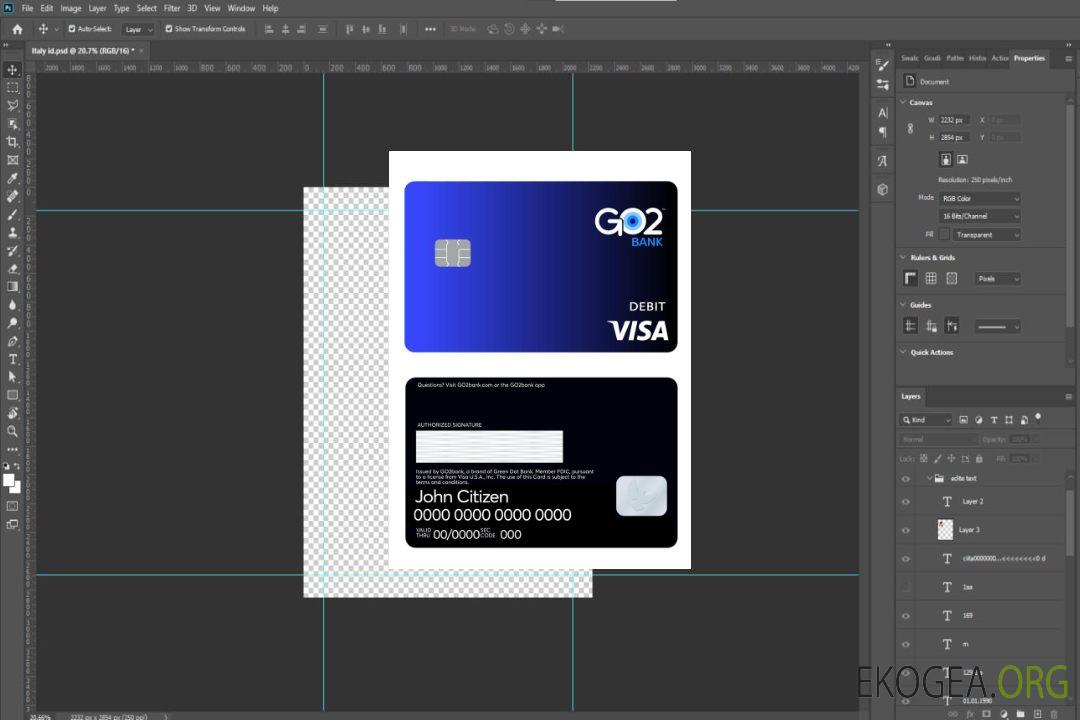Open the Transparent fill dropdown
This screenshot has height=720, width=1080.
(986, 235)
